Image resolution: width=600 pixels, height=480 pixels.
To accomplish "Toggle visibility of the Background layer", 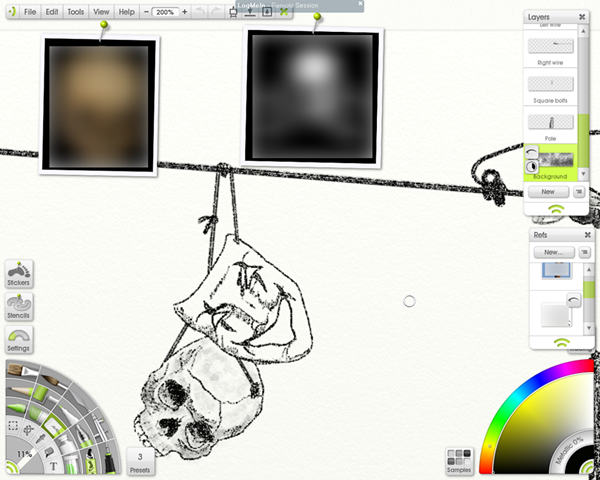I will [x=531, y=152].
